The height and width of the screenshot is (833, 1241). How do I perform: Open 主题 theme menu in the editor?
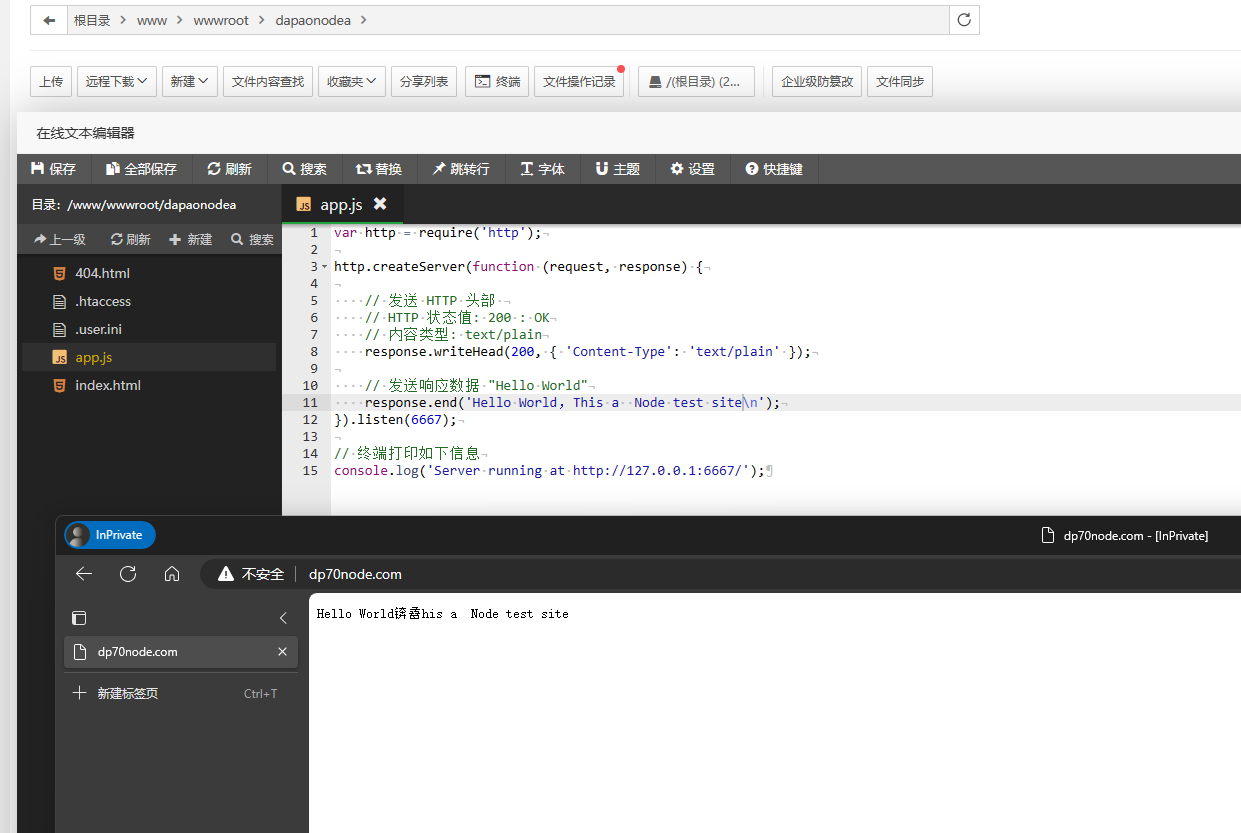click(x=618, y=169)
